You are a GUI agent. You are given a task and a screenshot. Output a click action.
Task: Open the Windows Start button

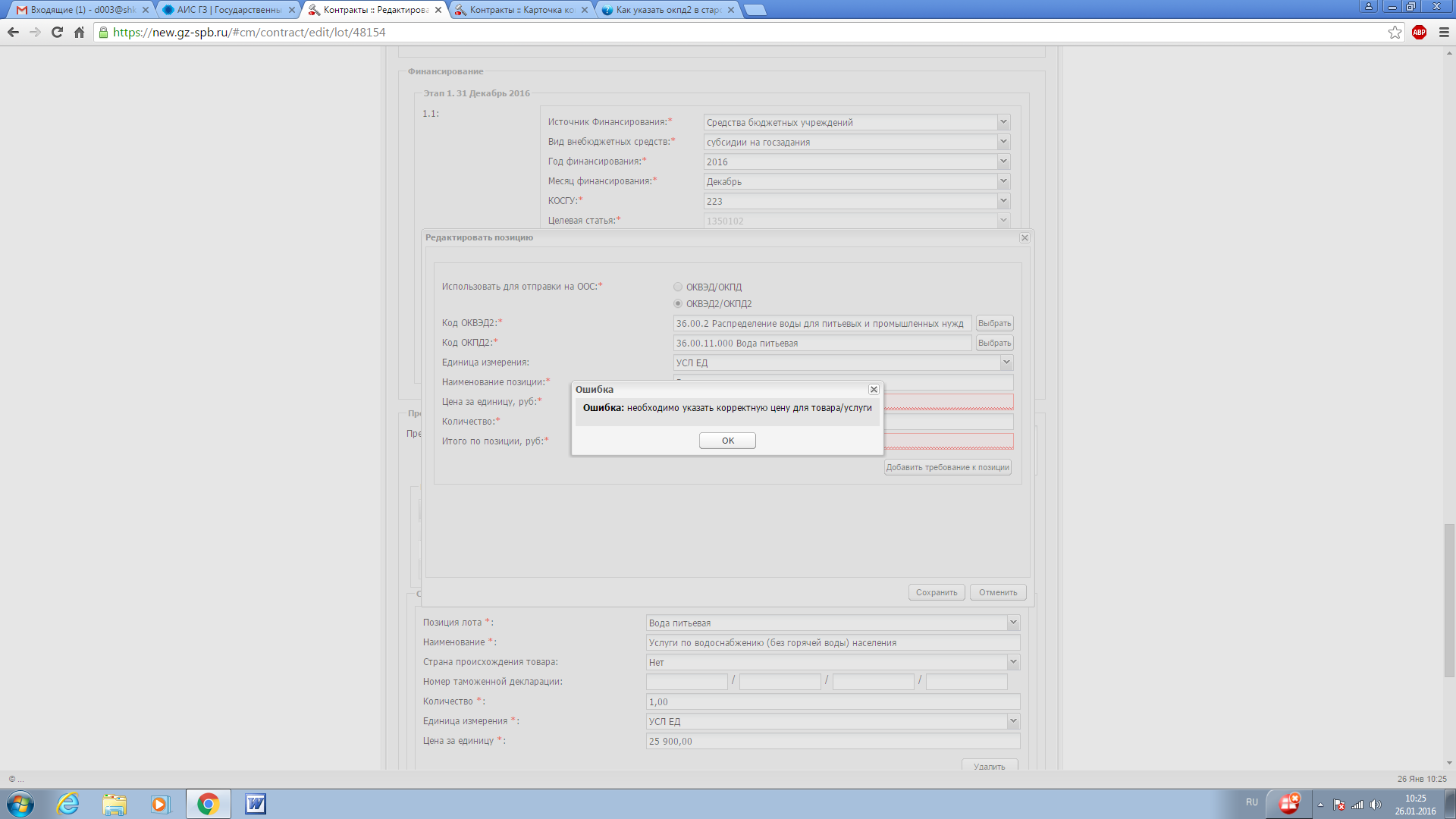tap(20, 804)
